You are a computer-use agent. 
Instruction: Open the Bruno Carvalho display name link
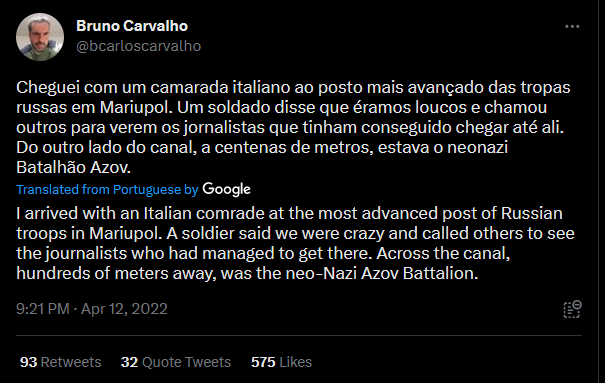(x=132, y=26)
